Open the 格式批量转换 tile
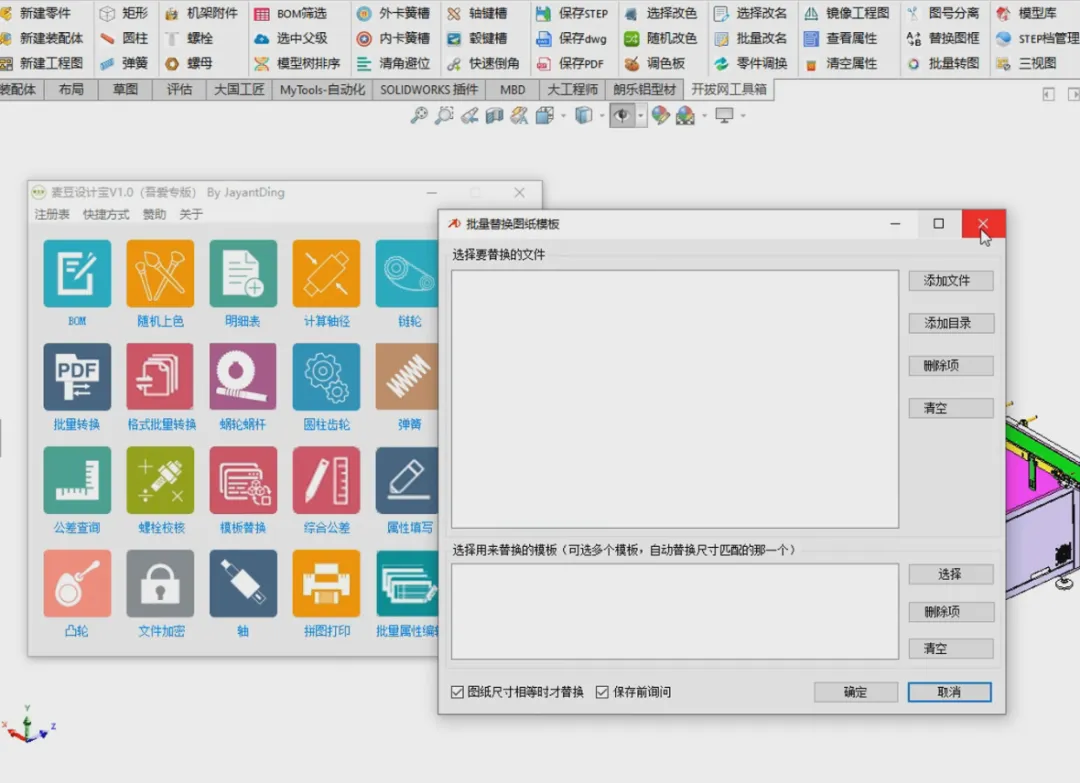 (160, 377)
